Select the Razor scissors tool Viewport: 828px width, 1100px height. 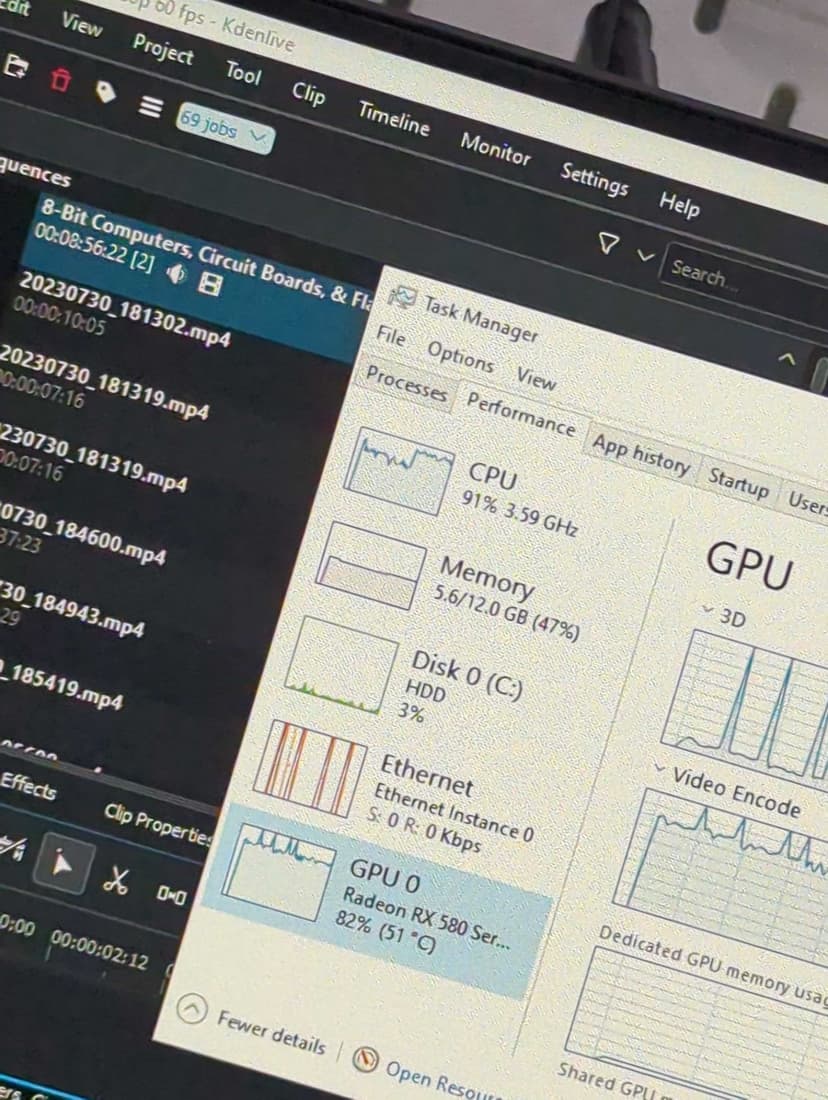[117, 880]
